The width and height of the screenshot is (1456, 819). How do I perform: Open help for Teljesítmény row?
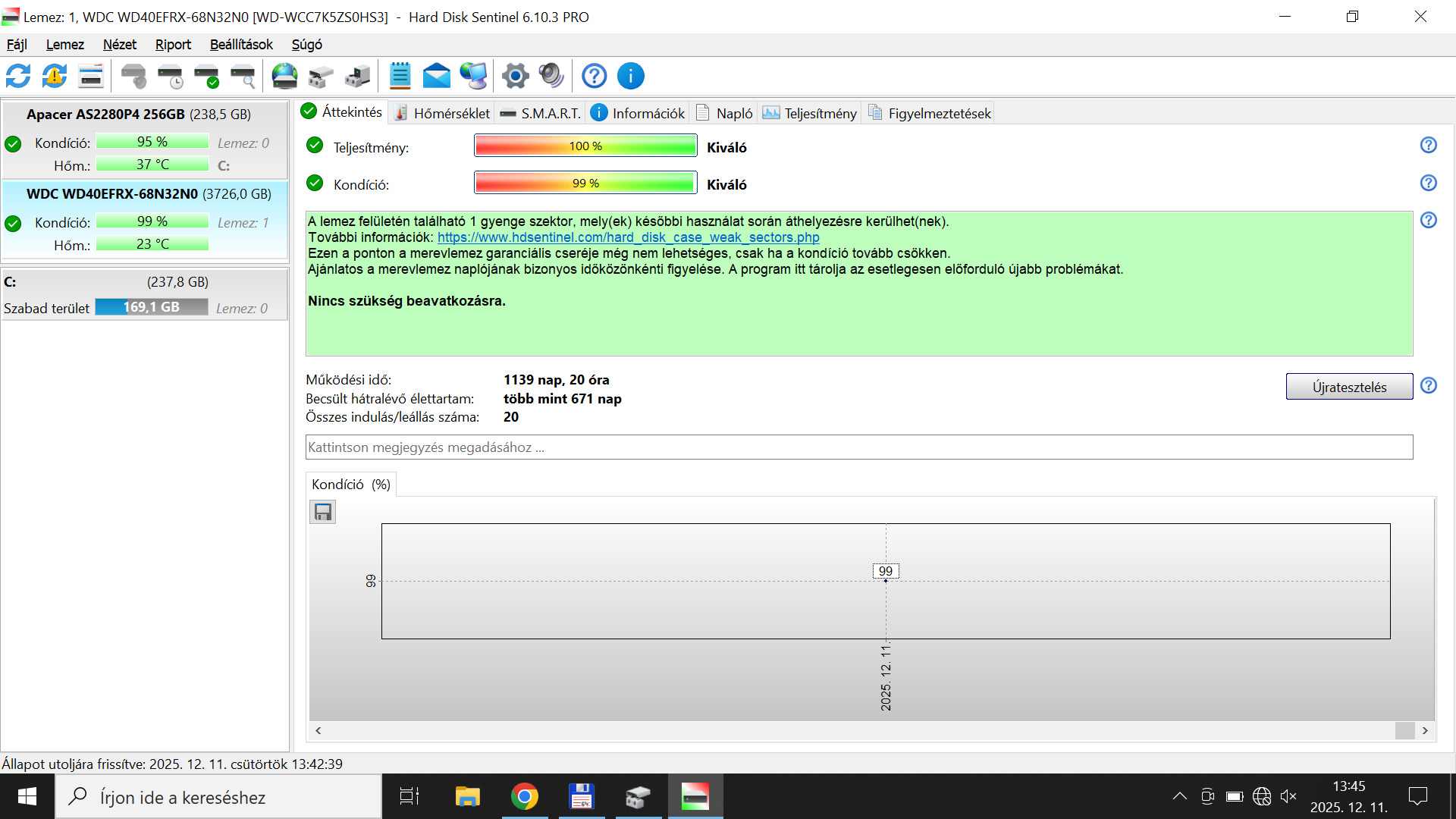point(1428,145)
